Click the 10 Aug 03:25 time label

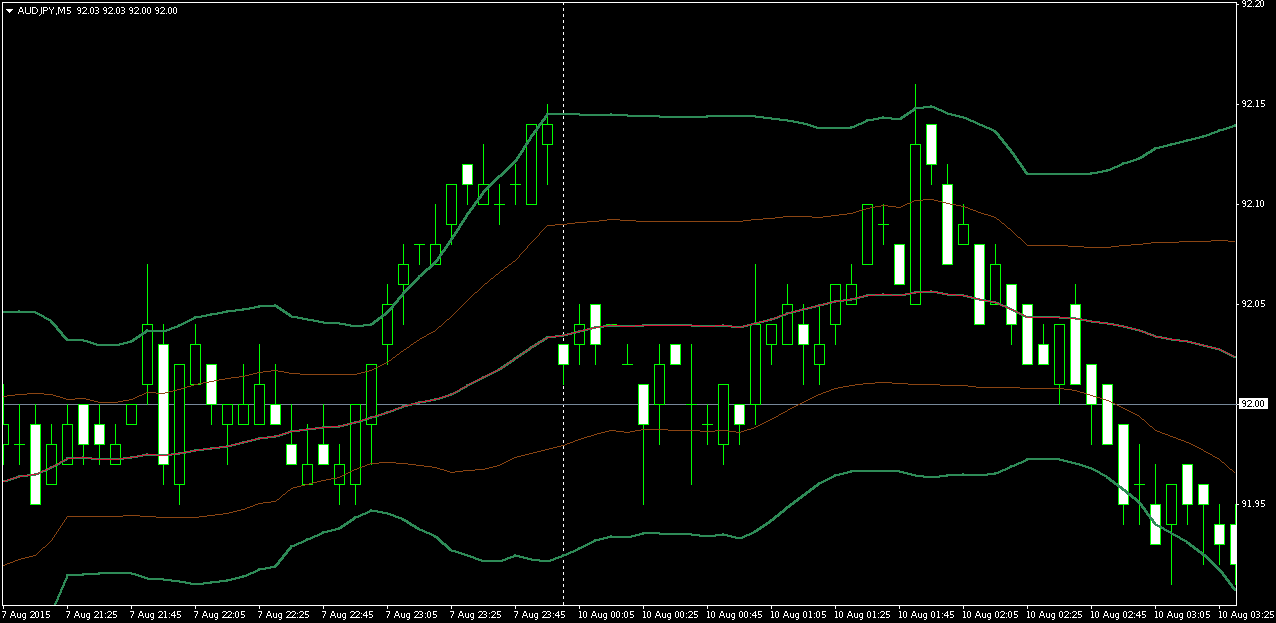[x=1246, y=613]
